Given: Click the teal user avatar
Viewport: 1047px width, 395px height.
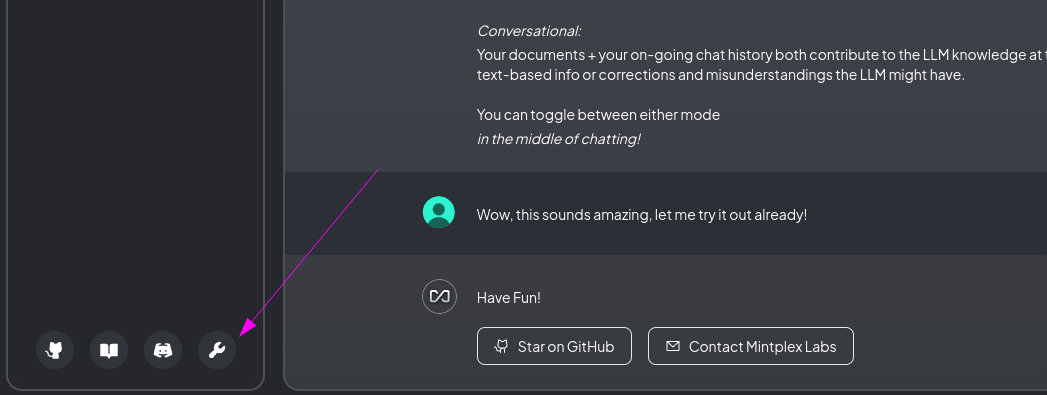Looking at the screenshot, I should [x=439, y=212].
